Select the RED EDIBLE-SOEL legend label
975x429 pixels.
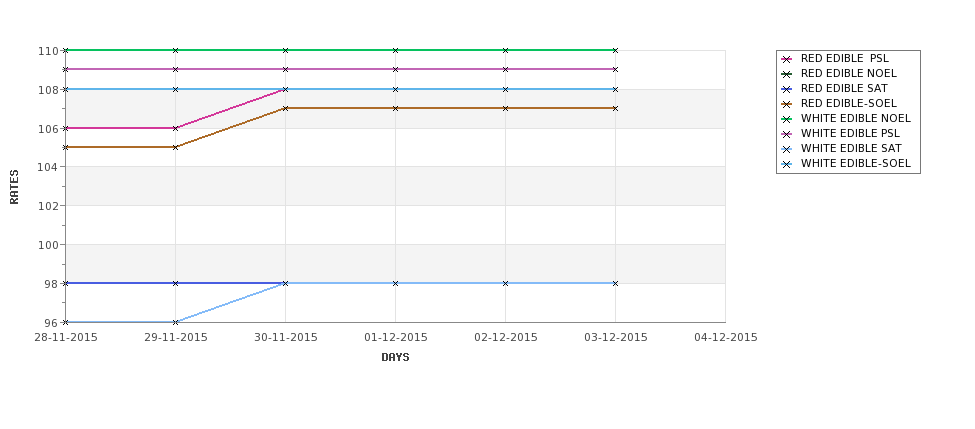849,103
